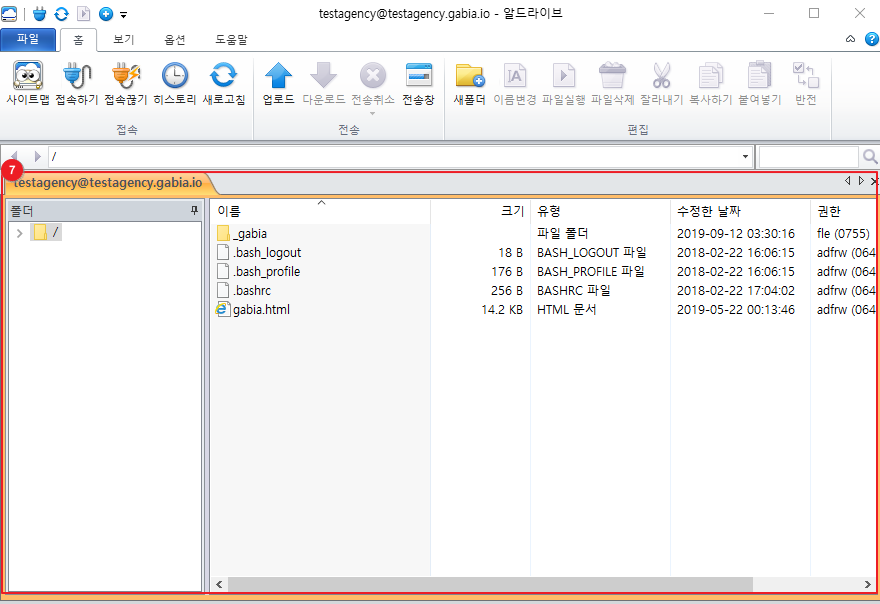The width and height of the screenshot is (880, 604).
Task: Open the 파일 menu tab
Action: [28, 39]
